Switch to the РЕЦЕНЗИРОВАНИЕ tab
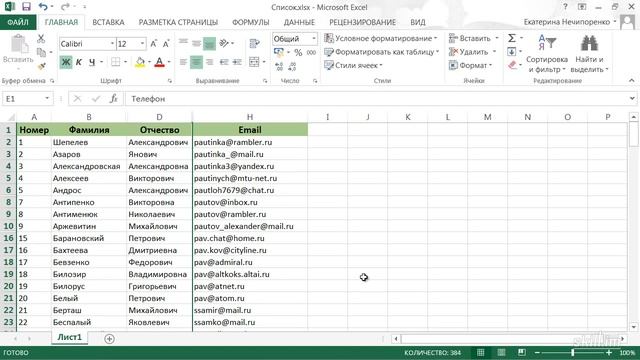Viewport: 640px width, 360px height. pyautogui.click(x=362, y=22)
